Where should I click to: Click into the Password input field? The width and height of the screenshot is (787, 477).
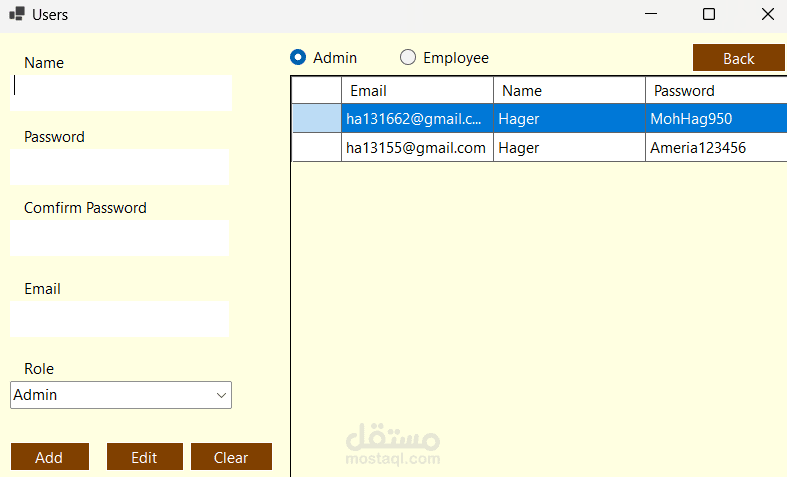click(x=119, y=167)
